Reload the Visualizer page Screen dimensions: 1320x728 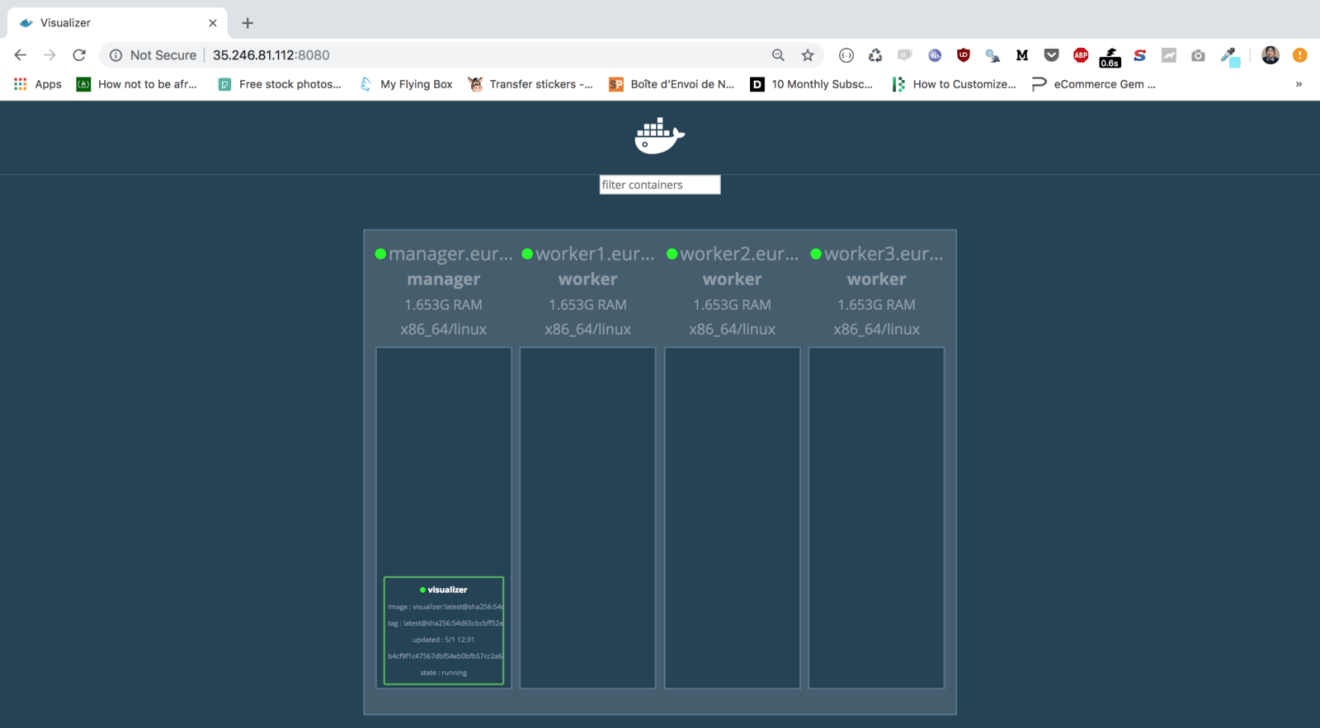point(79,55)
